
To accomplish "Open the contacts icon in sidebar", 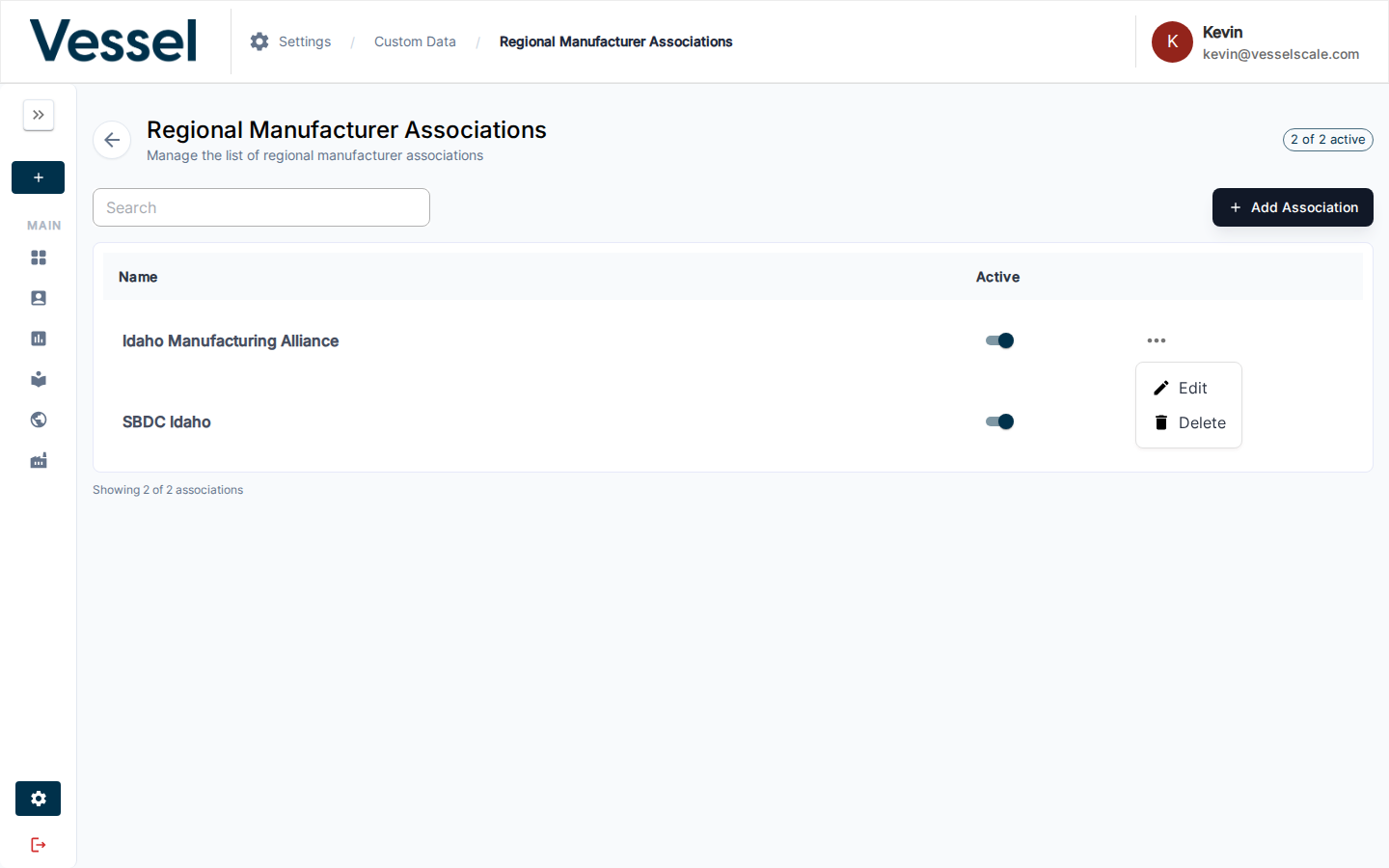I will pos(39,298).
